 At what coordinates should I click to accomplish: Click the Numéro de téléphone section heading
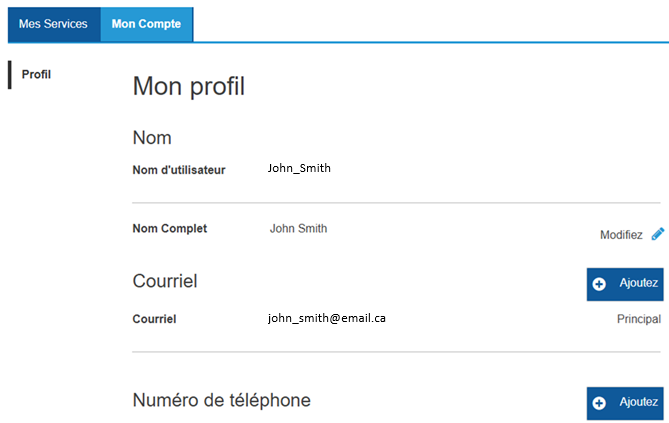[221, 400]
